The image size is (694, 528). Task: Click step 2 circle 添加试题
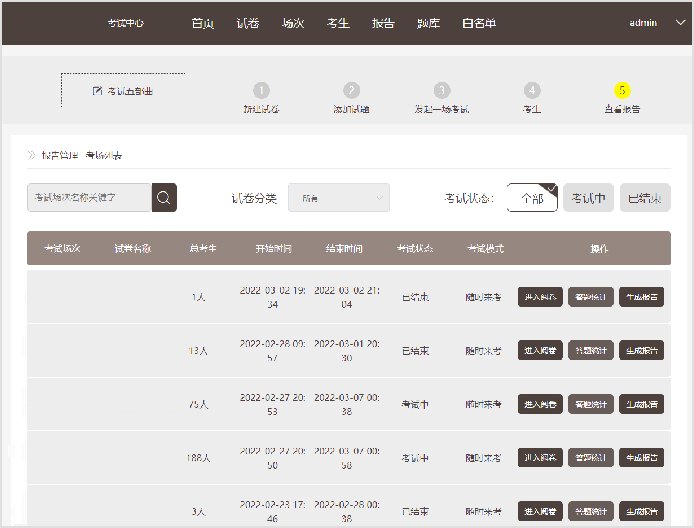[x=351, y=90]
